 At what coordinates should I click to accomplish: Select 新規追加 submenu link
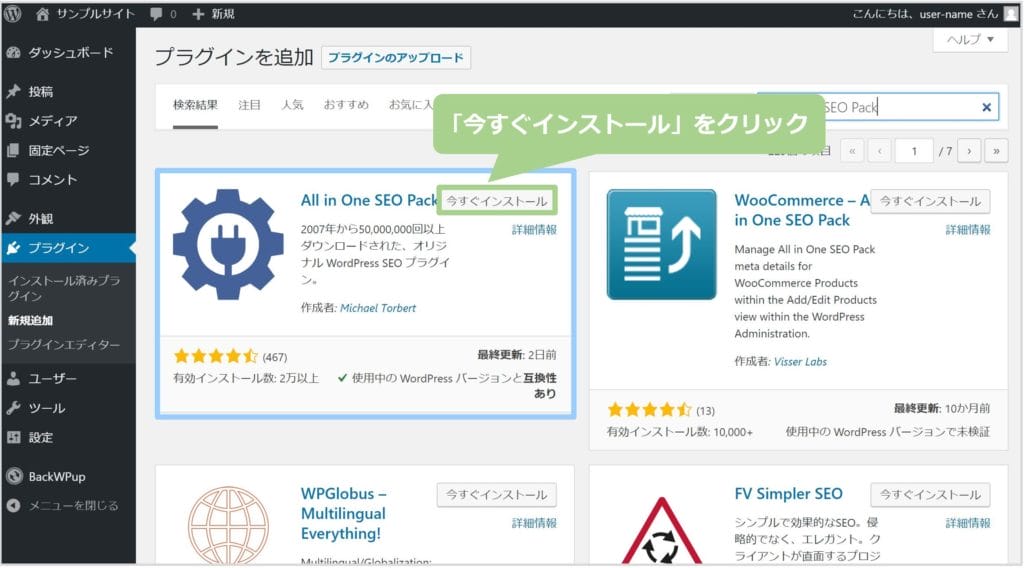pyautogui.click(x=31, y=321)
